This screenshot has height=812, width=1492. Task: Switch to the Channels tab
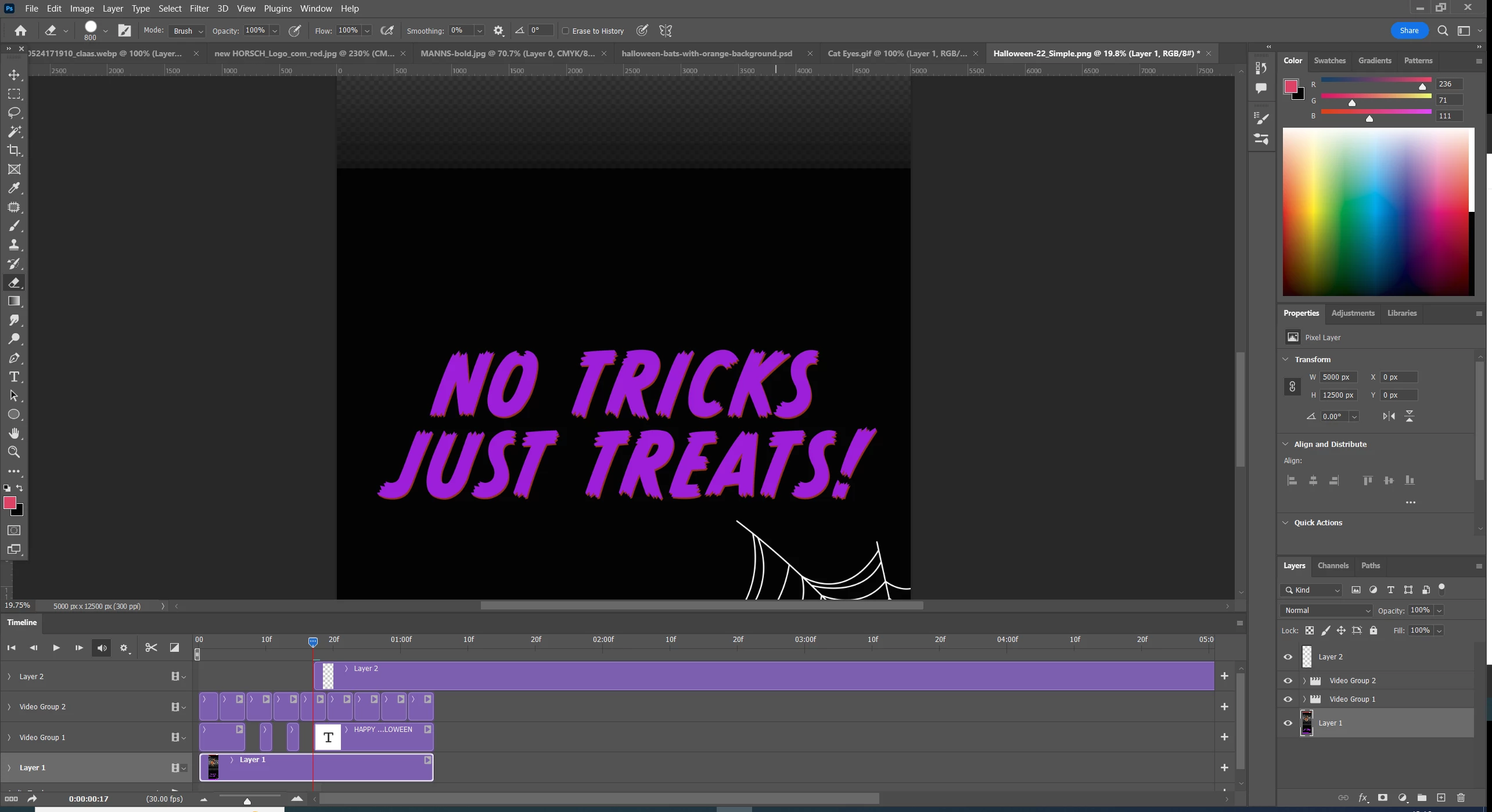1332,565
